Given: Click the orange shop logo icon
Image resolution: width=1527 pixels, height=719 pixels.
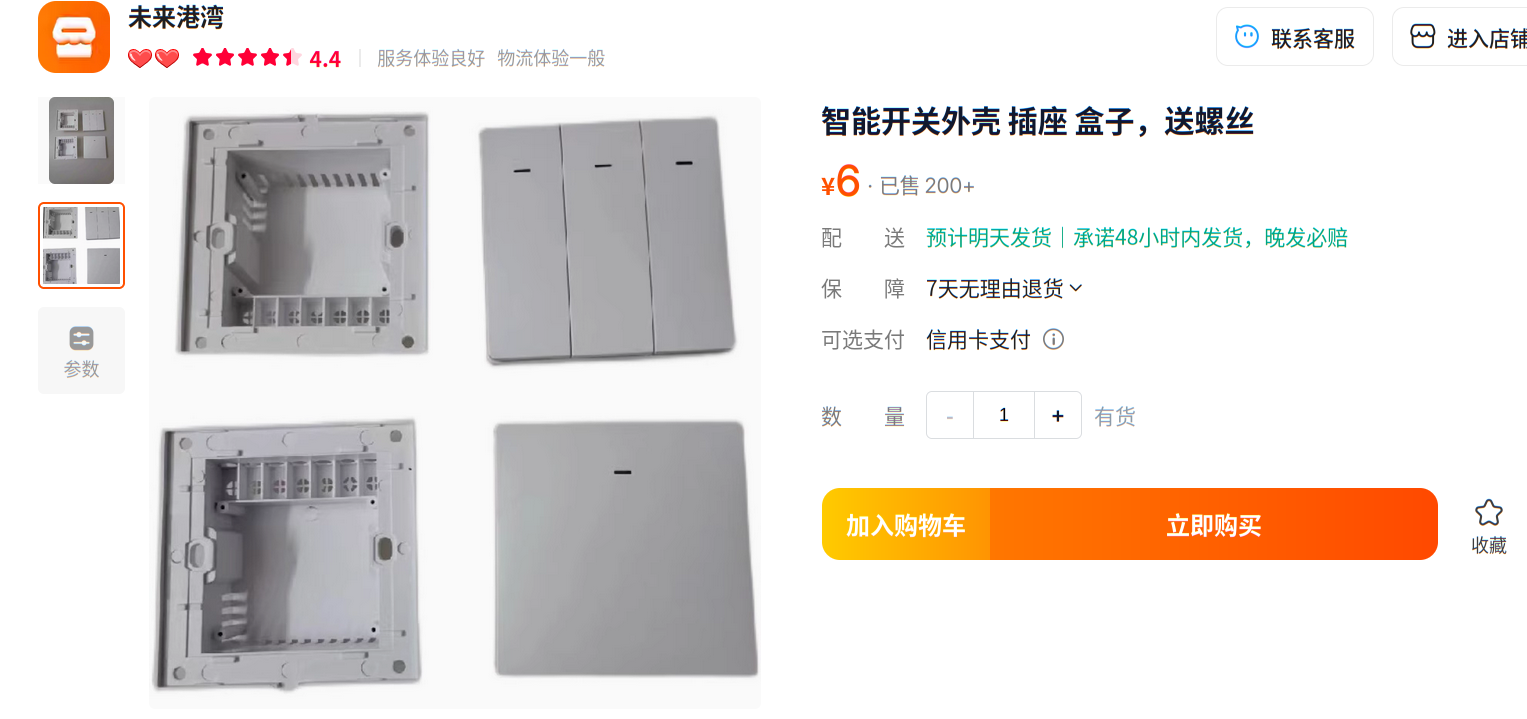Looking at the screenshot, I should click(74, 37).
